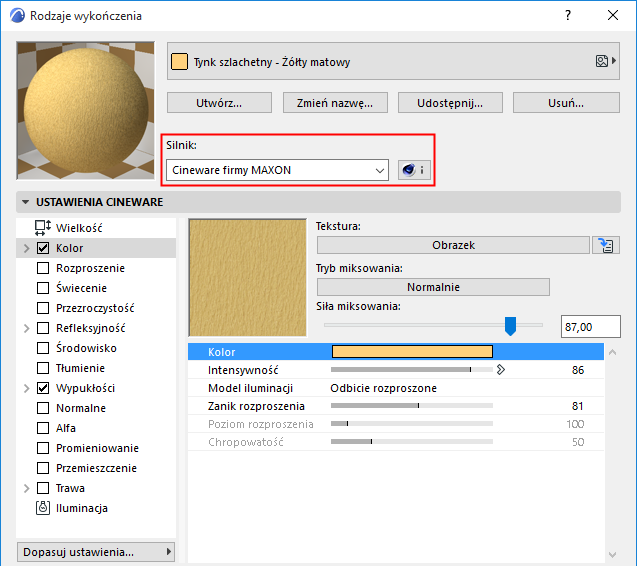Click the parameter list scroll-down arrow

(x=613, y=554)
